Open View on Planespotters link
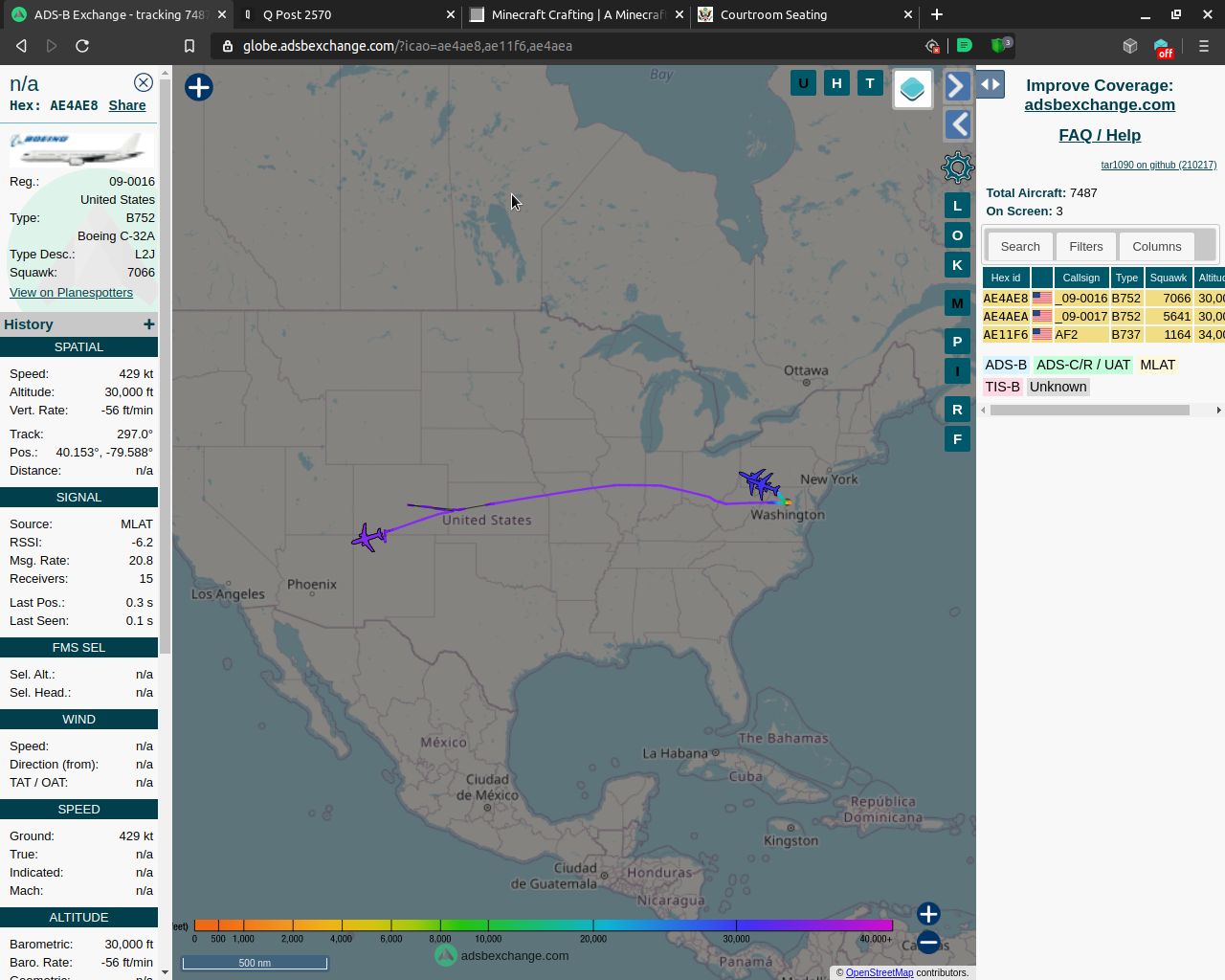1225x980 pixels. [x=71, y=293]
